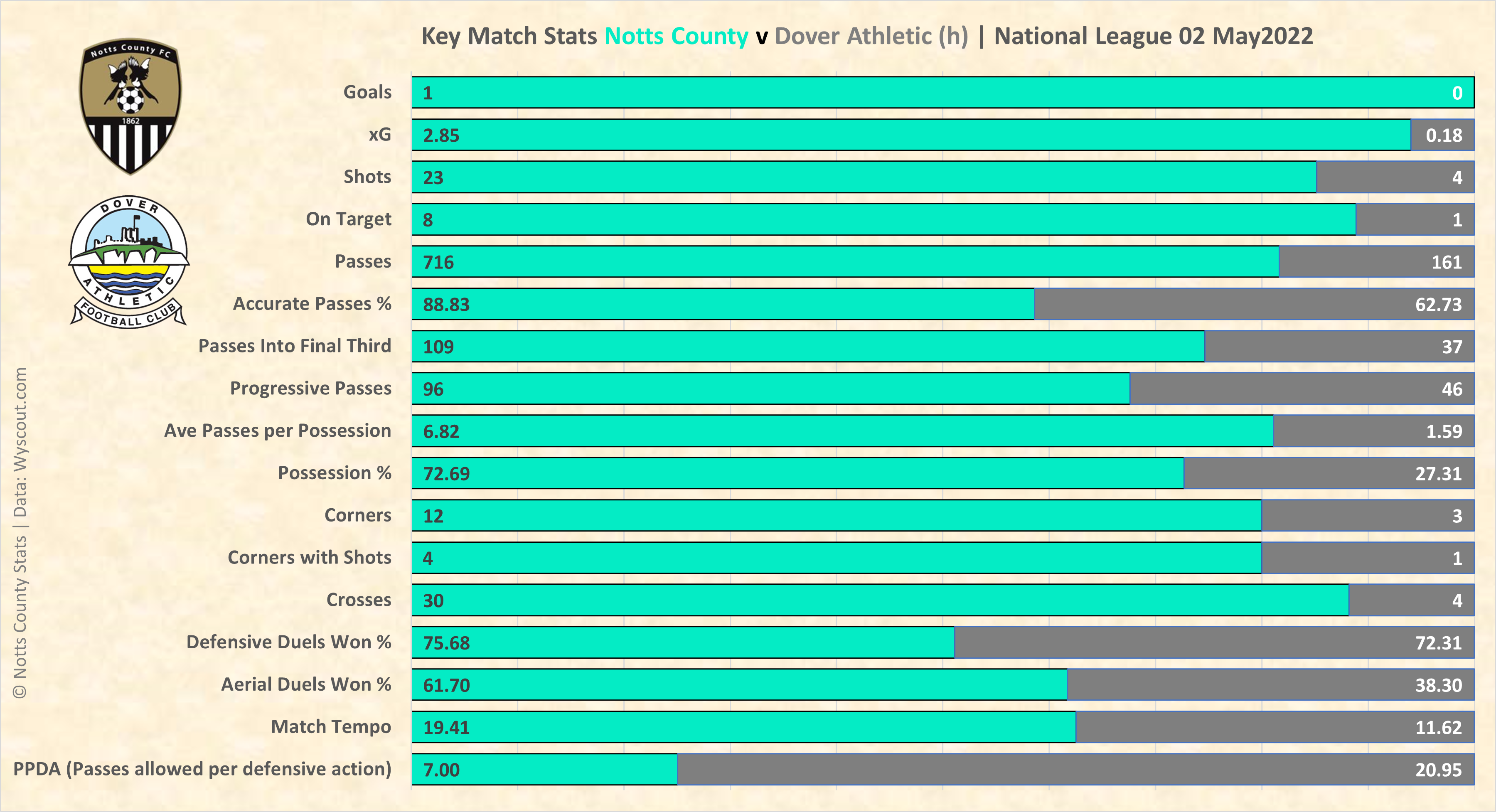Screen dimensions: 1496x812
Task: Click the Accurate Passes % label
Action: (x=312, y=304)
